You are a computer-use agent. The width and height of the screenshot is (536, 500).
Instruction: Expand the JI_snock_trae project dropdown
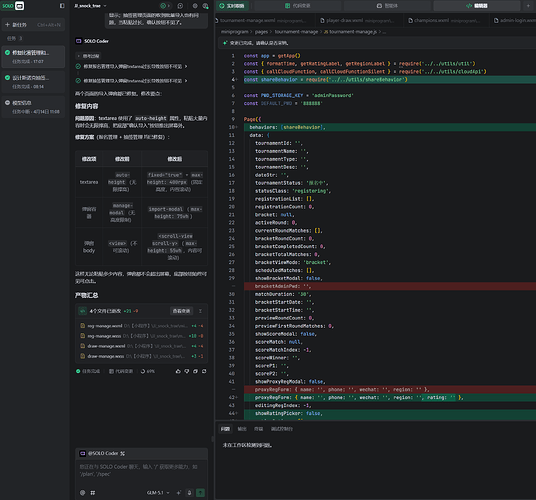(x=91, y=6)
